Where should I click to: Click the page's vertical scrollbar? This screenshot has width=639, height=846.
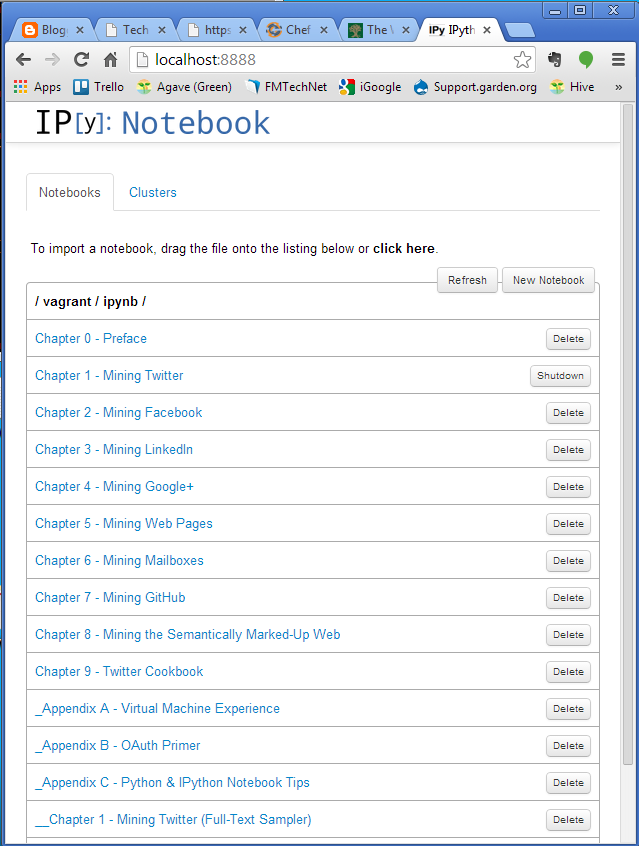point(628,400)
